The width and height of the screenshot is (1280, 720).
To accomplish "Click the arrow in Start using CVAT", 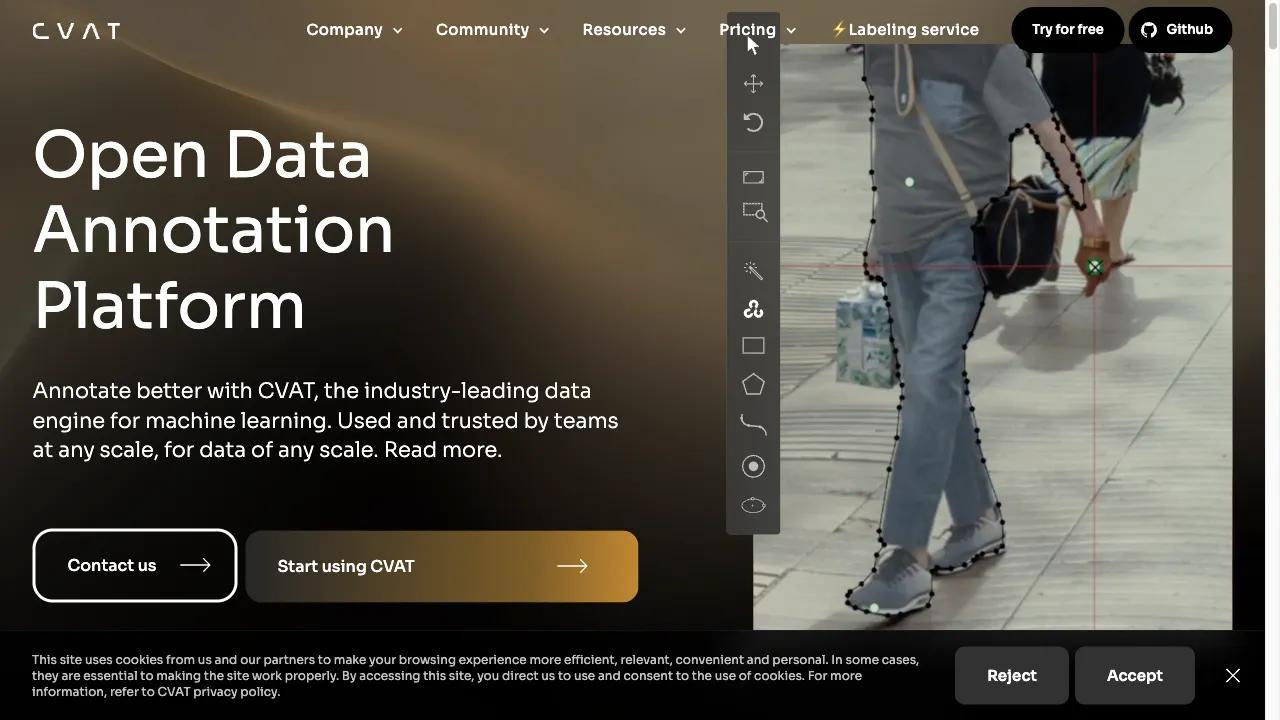I will [x=572, y=566].
